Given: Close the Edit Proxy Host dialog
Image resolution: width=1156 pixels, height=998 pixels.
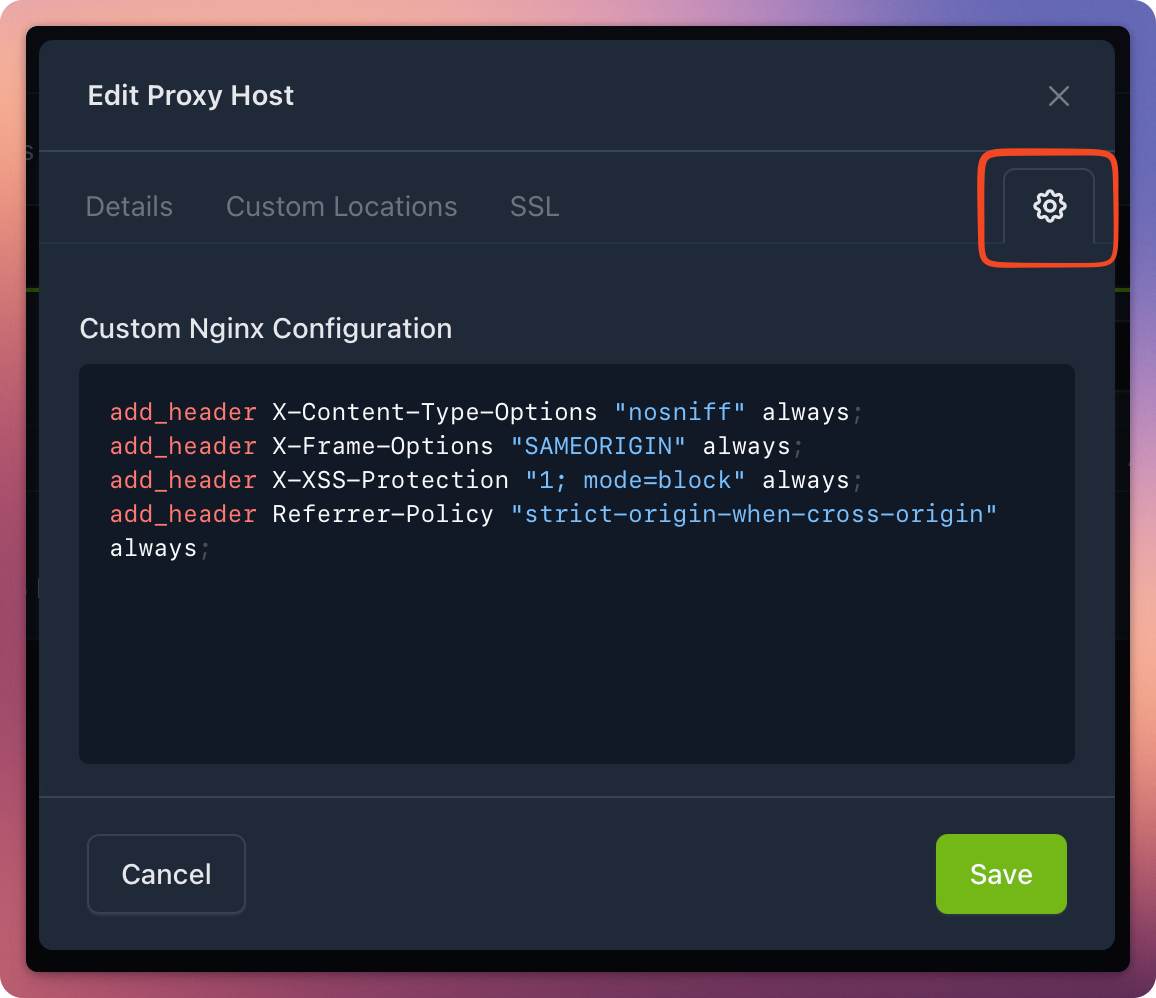Looking at the screenshot, I should pos(1058,96).
